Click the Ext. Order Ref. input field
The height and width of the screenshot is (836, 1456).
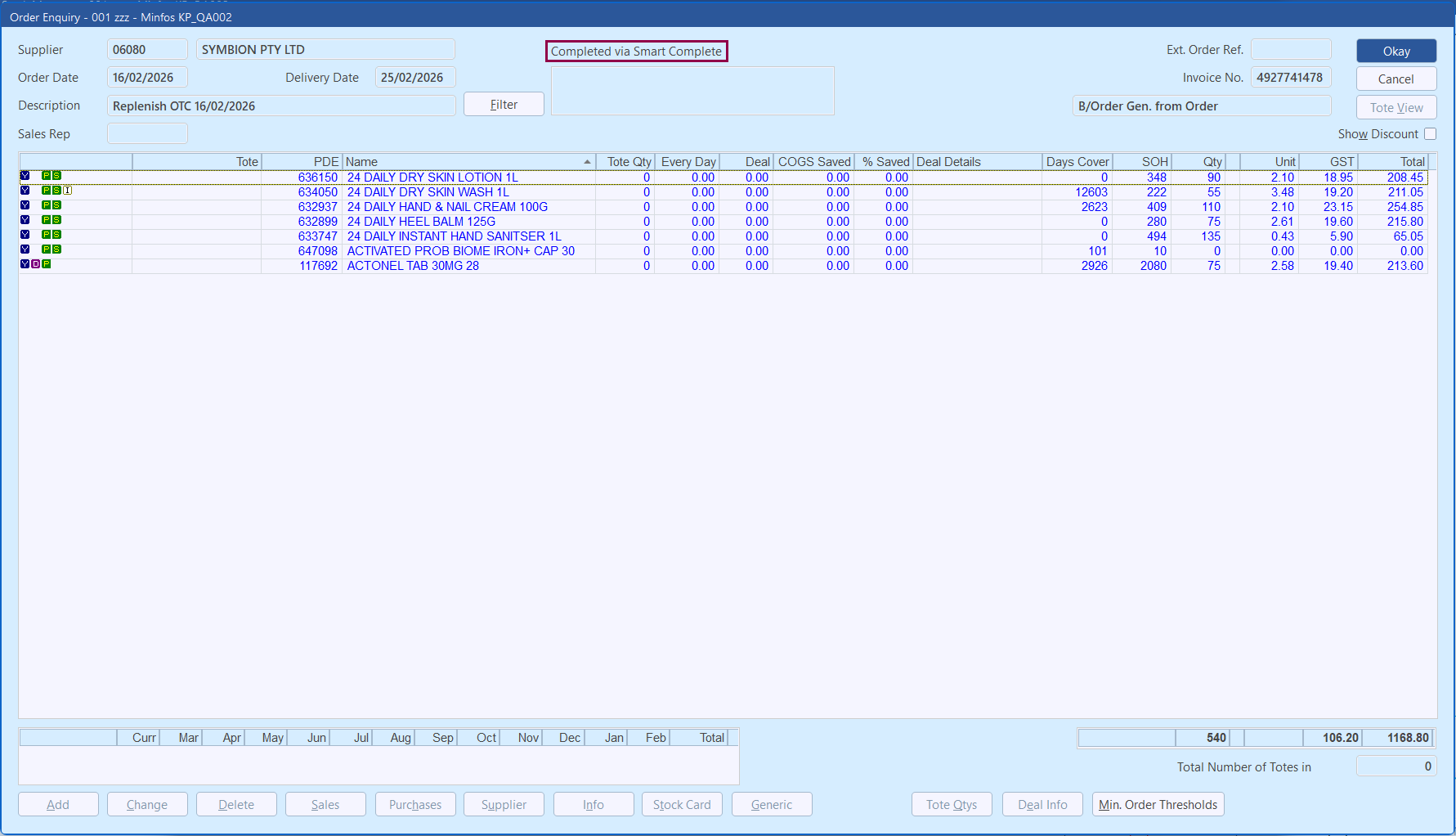(x=1290, y=50)
